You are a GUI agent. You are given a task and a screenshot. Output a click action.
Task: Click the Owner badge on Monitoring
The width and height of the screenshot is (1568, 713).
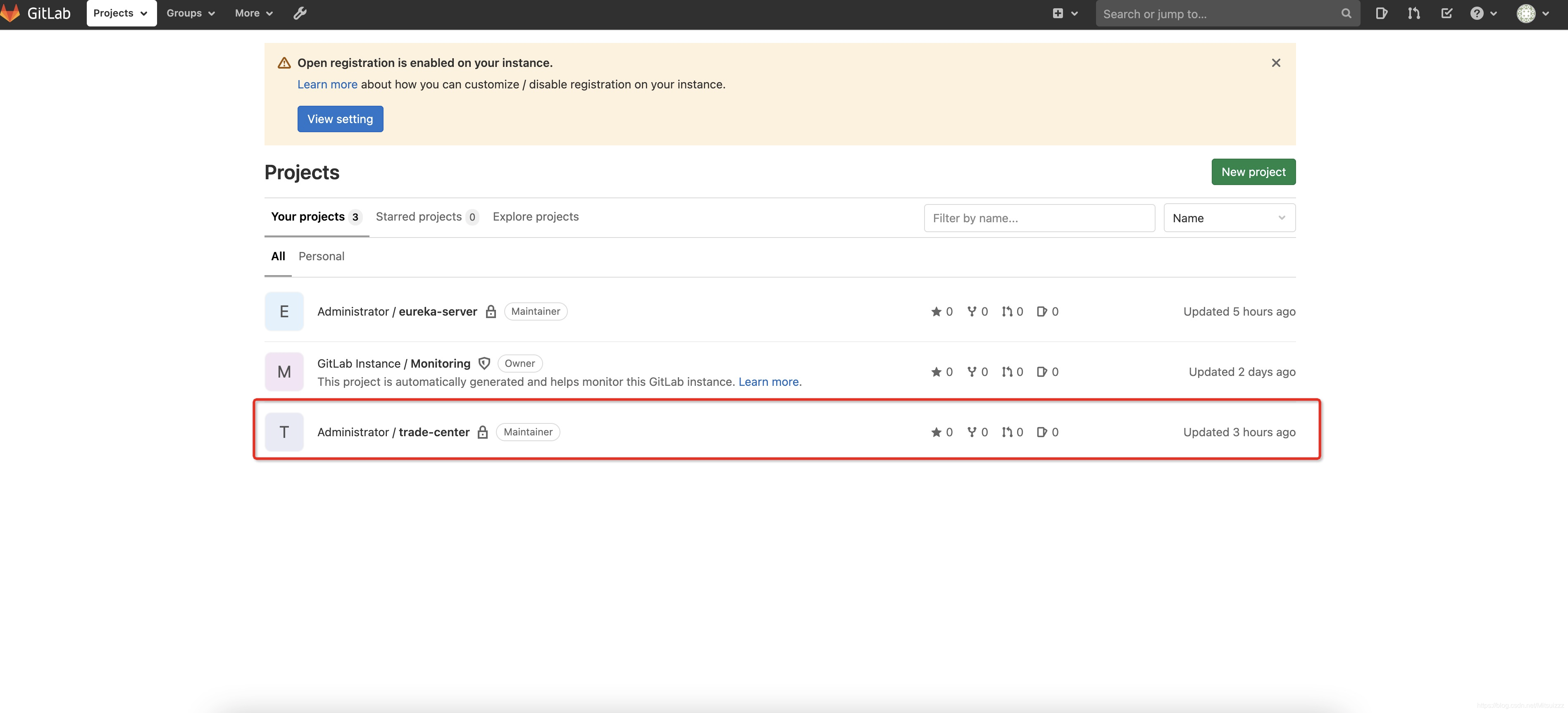(519, 363)
